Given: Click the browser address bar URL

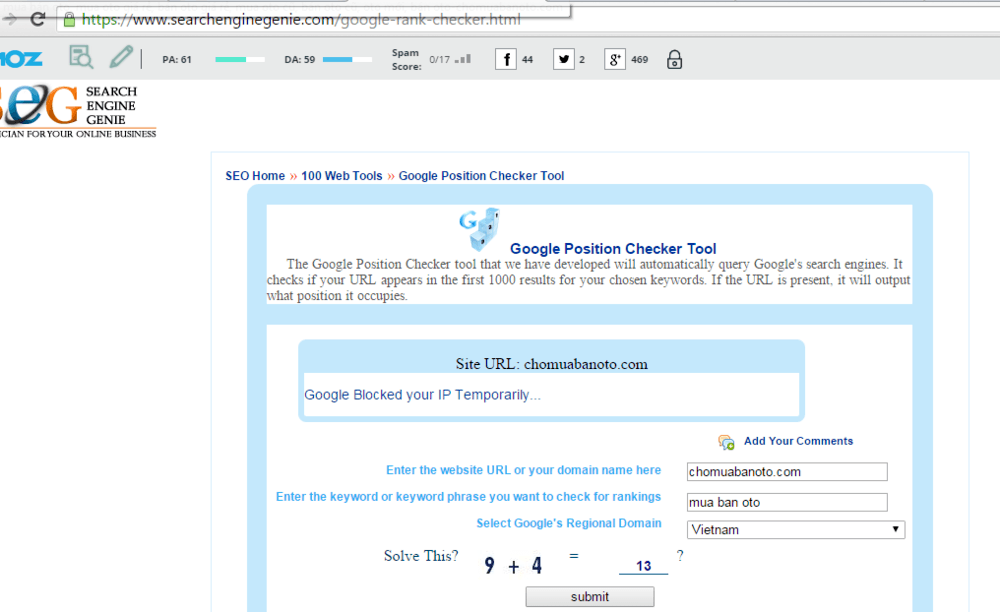Looking at the screenshot, I should (x=301, y=20).
